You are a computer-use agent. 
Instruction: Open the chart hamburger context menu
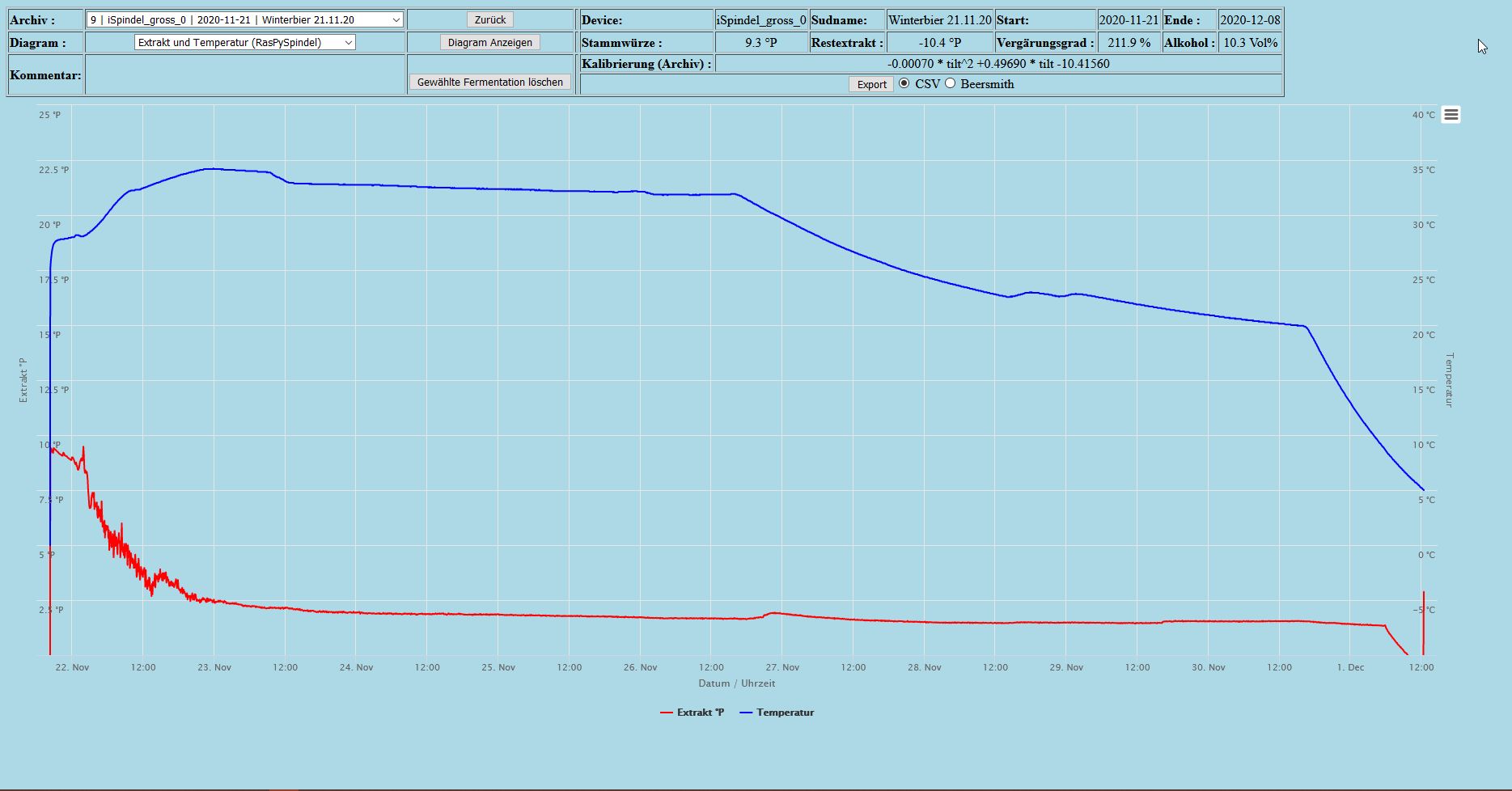tap(1451, 115)
